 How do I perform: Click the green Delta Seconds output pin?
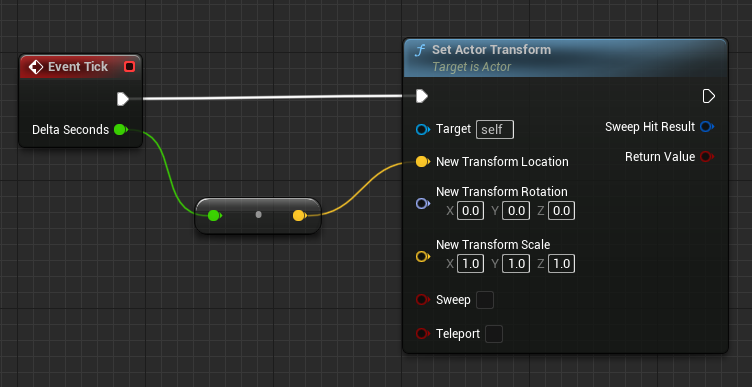tap(120, 129)
